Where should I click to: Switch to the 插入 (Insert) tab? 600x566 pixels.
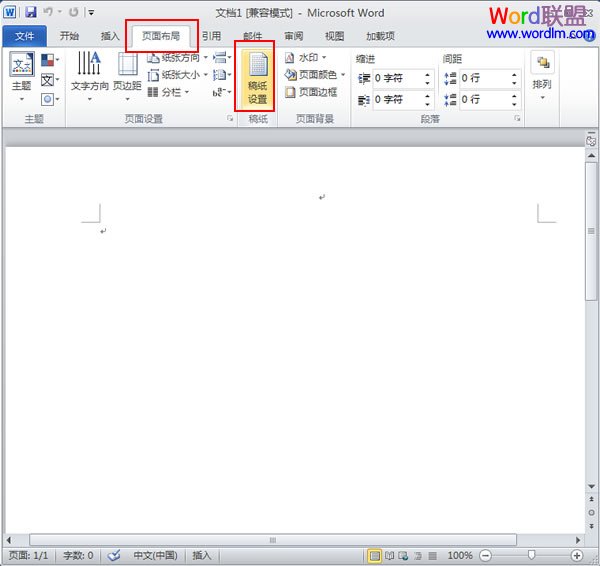tap(110, 36)
